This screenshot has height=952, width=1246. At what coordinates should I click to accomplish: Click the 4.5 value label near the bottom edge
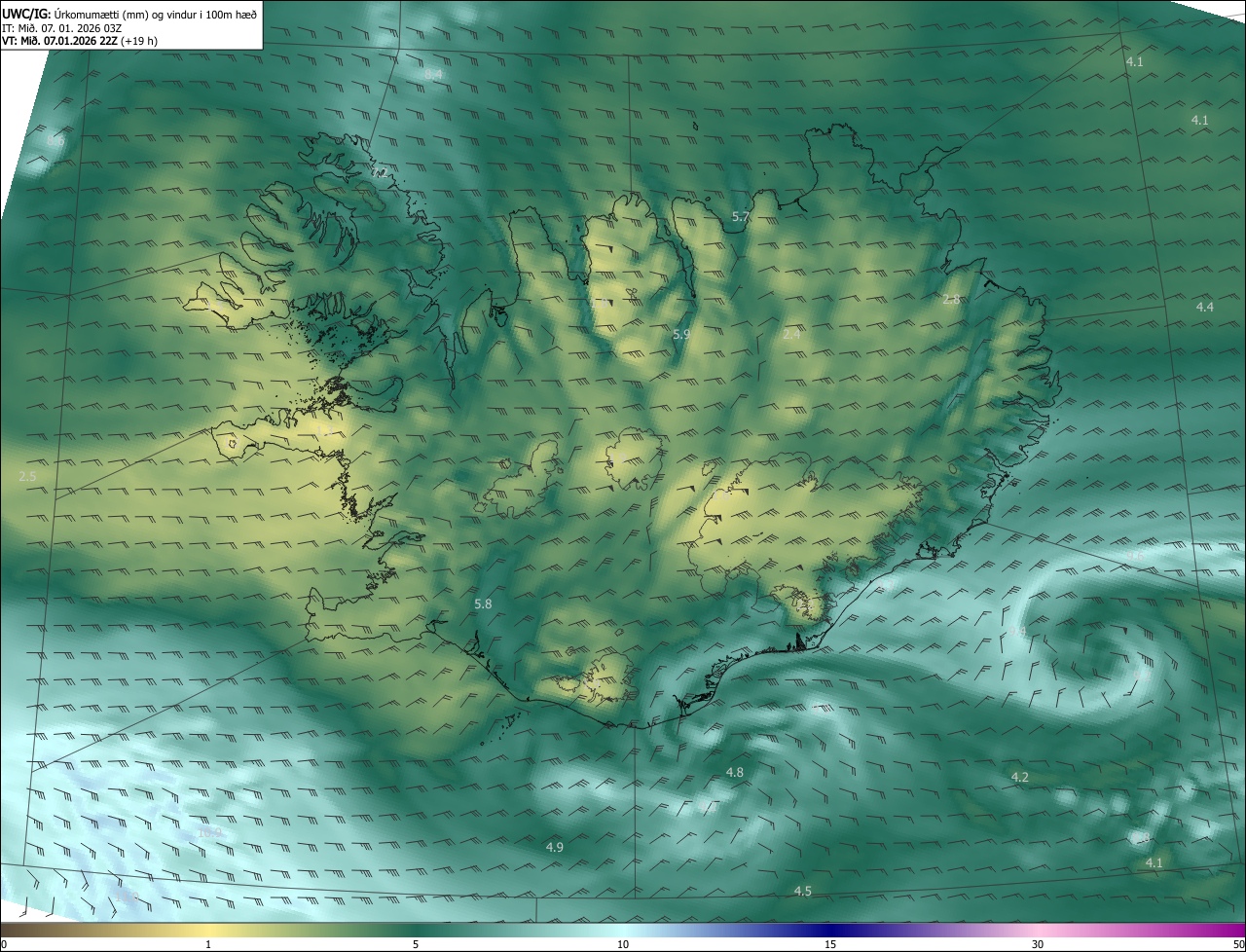point(803,891)
